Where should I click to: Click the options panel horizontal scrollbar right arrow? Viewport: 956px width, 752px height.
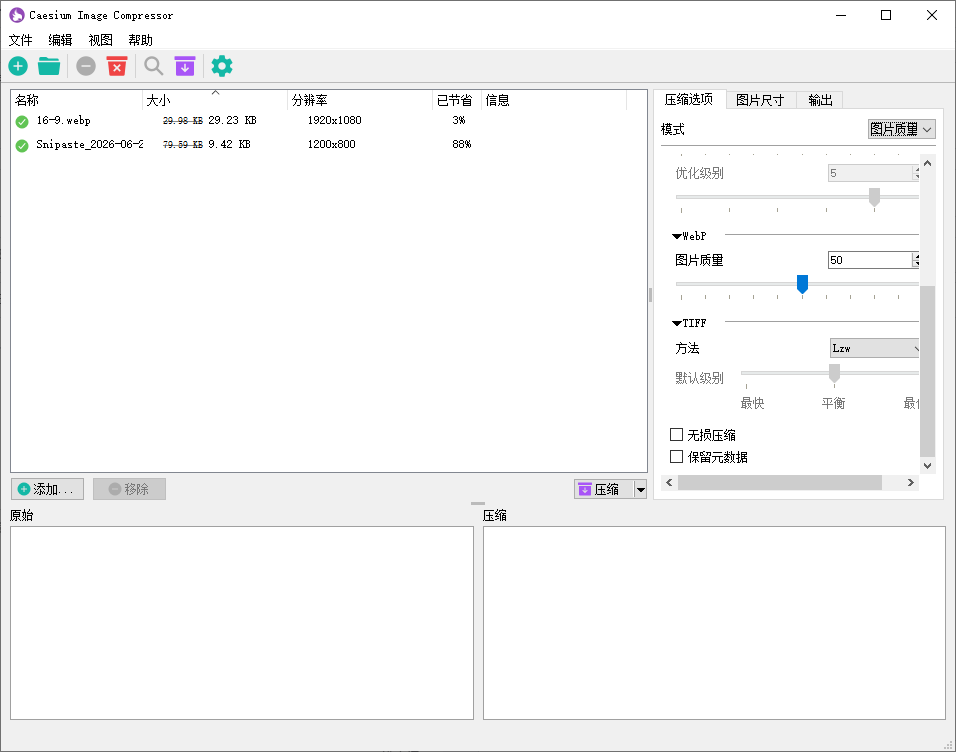pyautogui.click(x=911, y=482)
